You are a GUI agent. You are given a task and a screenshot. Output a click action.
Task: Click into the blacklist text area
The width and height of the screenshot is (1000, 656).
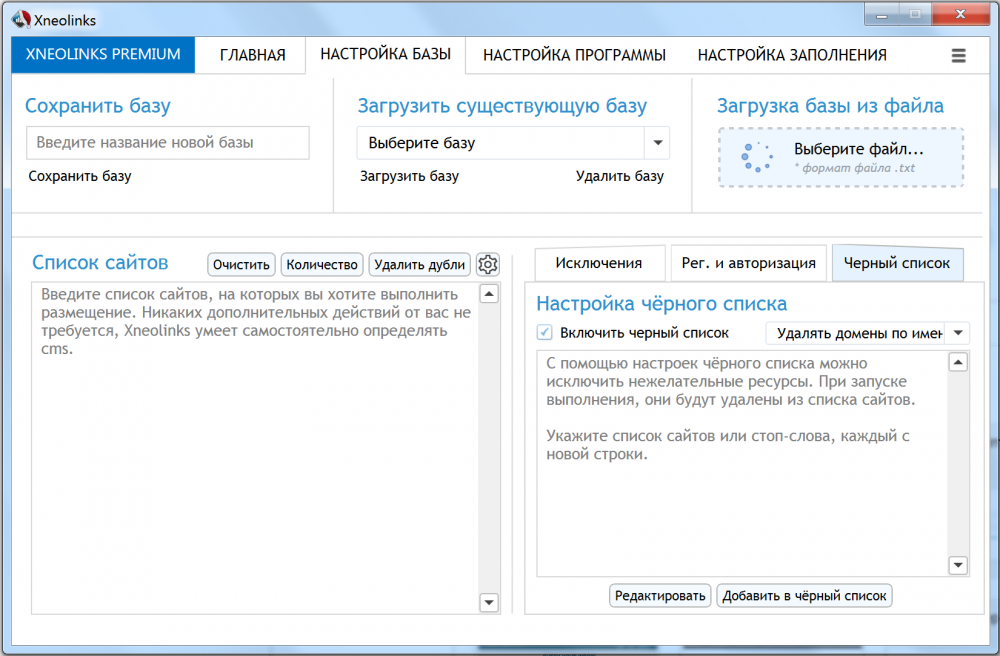coord(742,463)
